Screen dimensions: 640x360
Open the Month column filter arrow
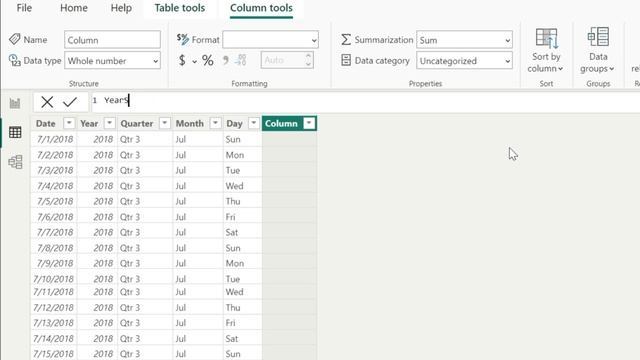point(215,123)
